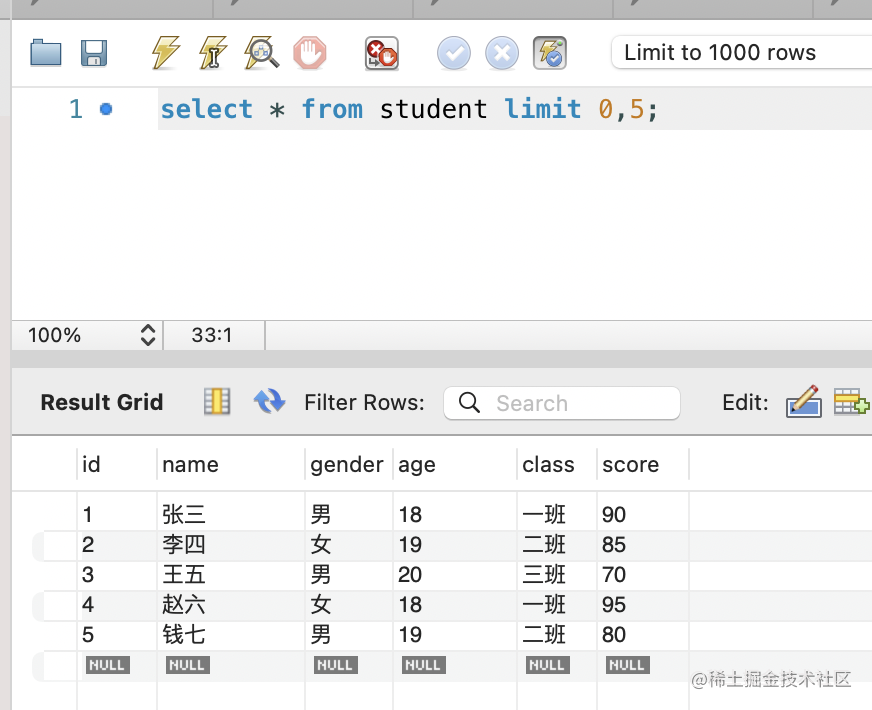
Task: Insert a new row using the grid-plus icon
Action: (851, 402)
